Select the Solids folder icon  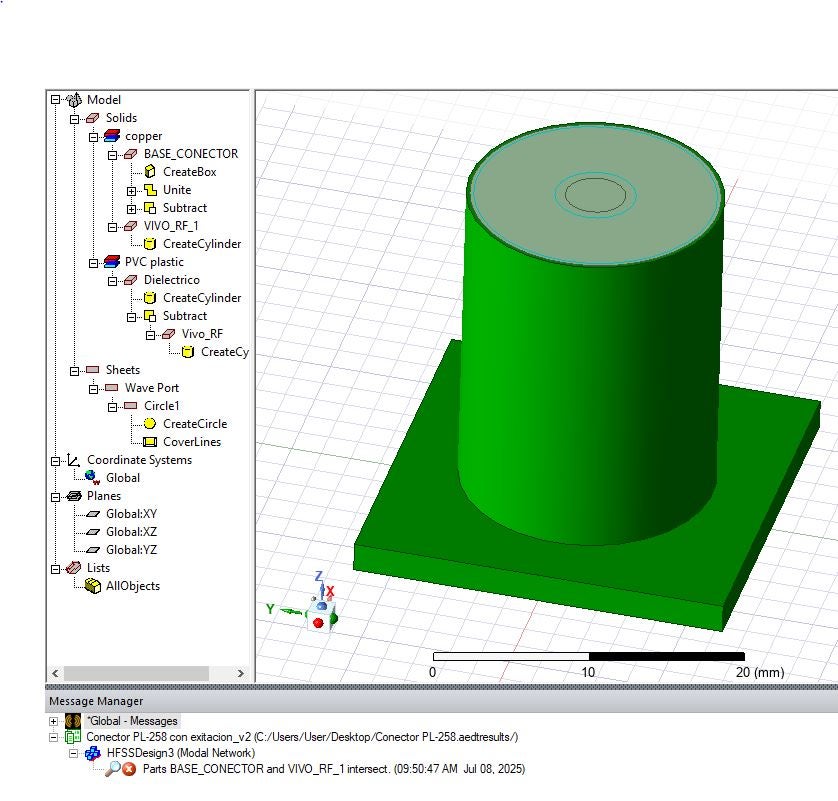(92, 118)
